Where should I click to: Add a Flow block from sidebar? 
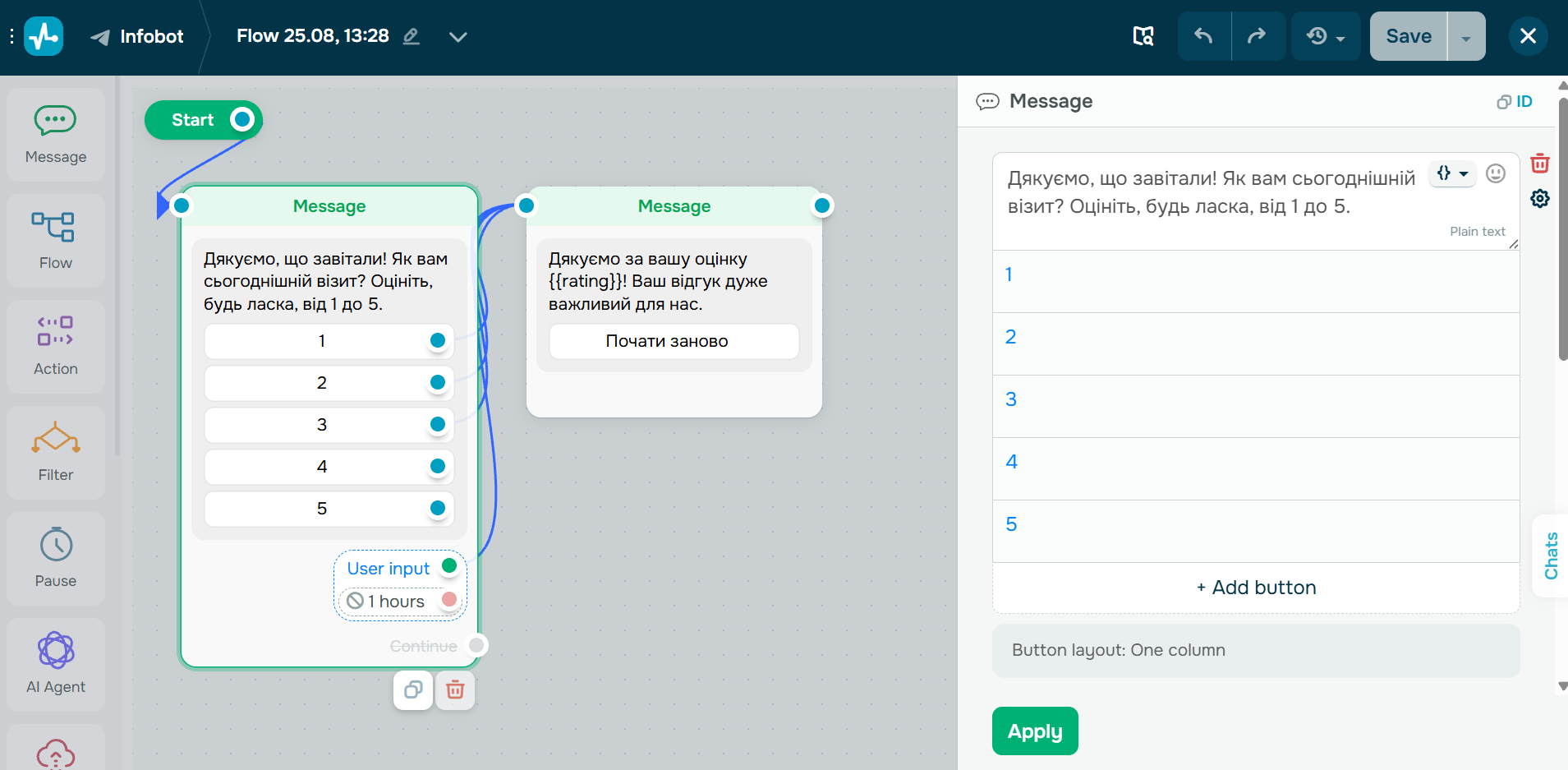coord(56,241)
